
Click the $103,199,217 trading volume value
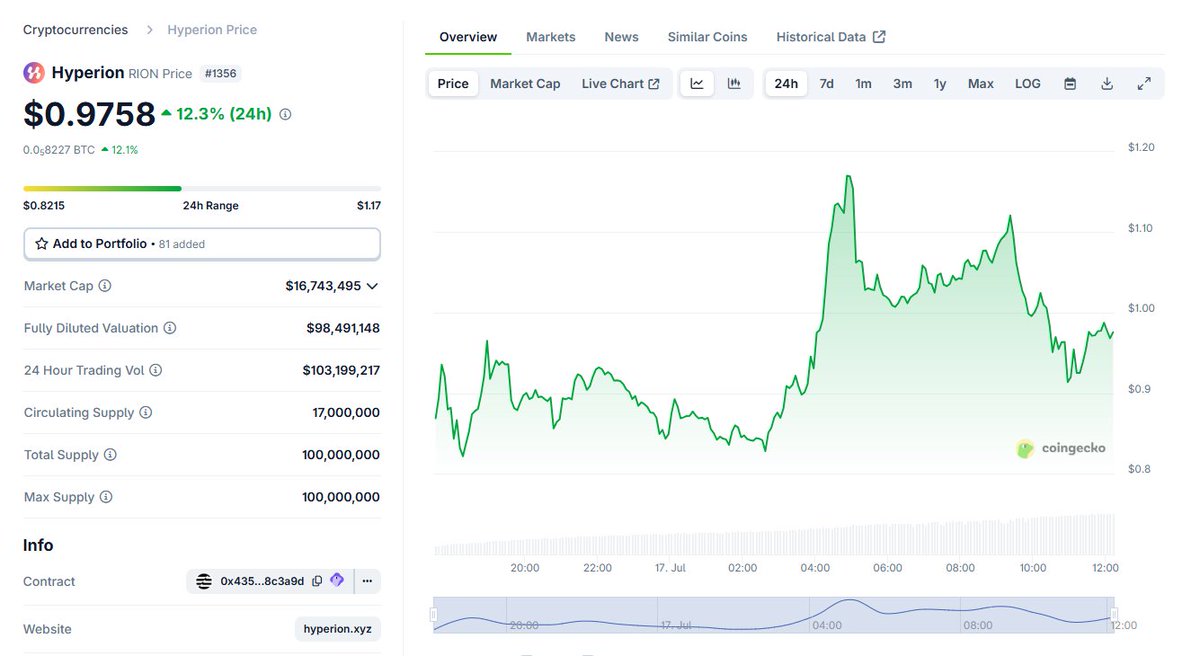click(x=341, y=370)
